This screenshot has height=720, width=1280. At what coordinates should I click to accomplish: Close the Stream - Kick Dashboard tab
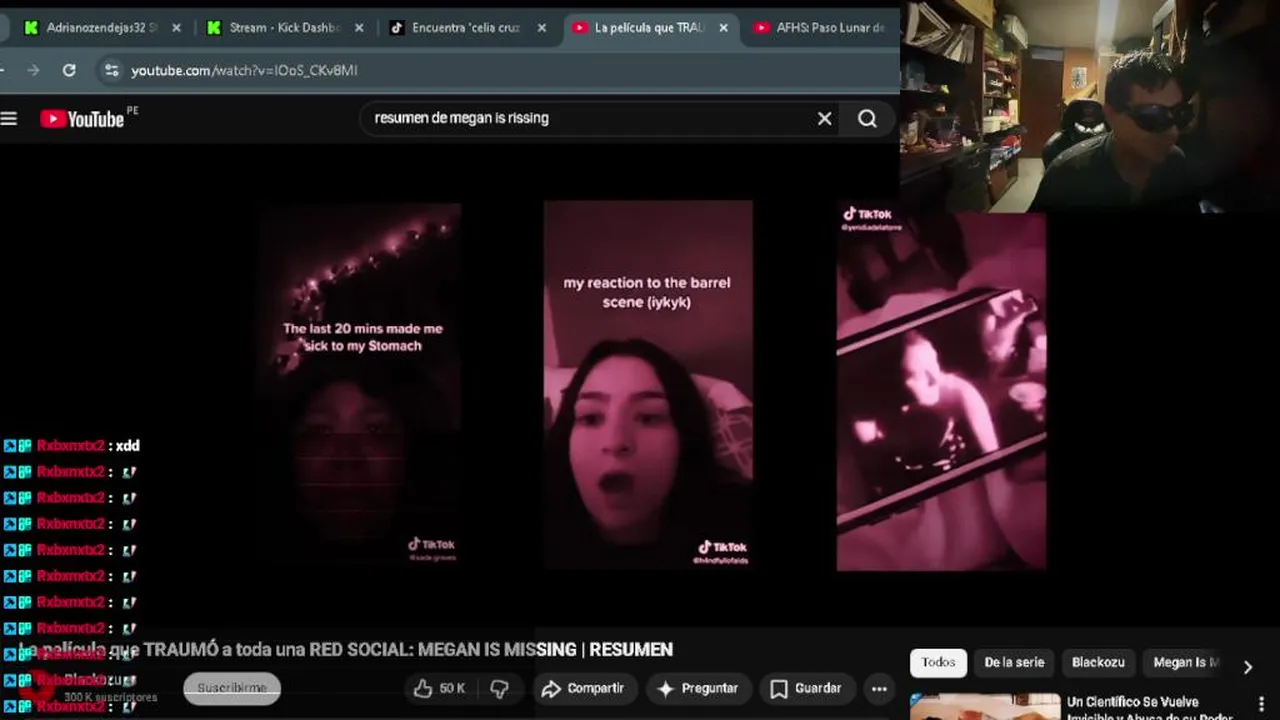click(x=359, y=28)
